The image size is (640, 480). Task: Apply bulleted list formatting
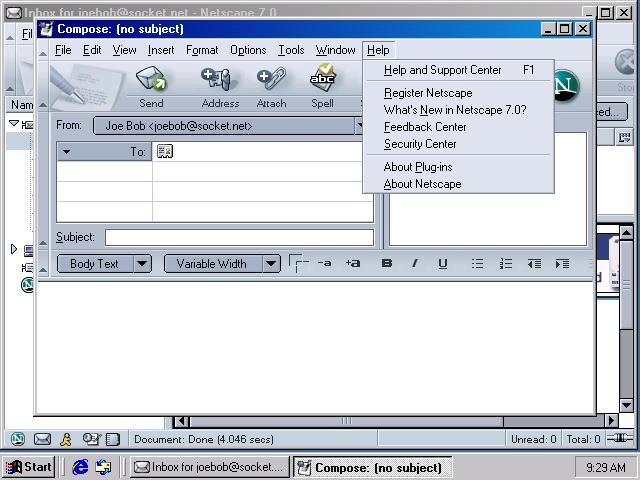pos(477,264)
